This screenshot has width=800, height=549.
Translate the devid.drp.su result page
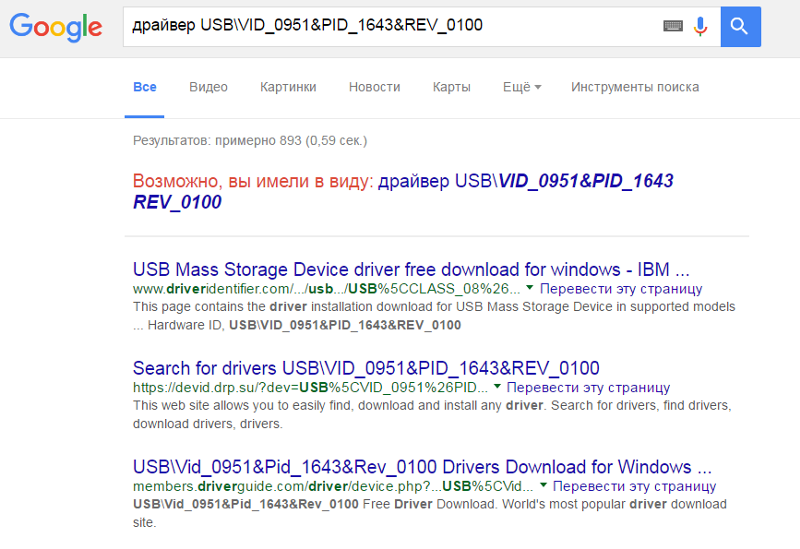588,387
